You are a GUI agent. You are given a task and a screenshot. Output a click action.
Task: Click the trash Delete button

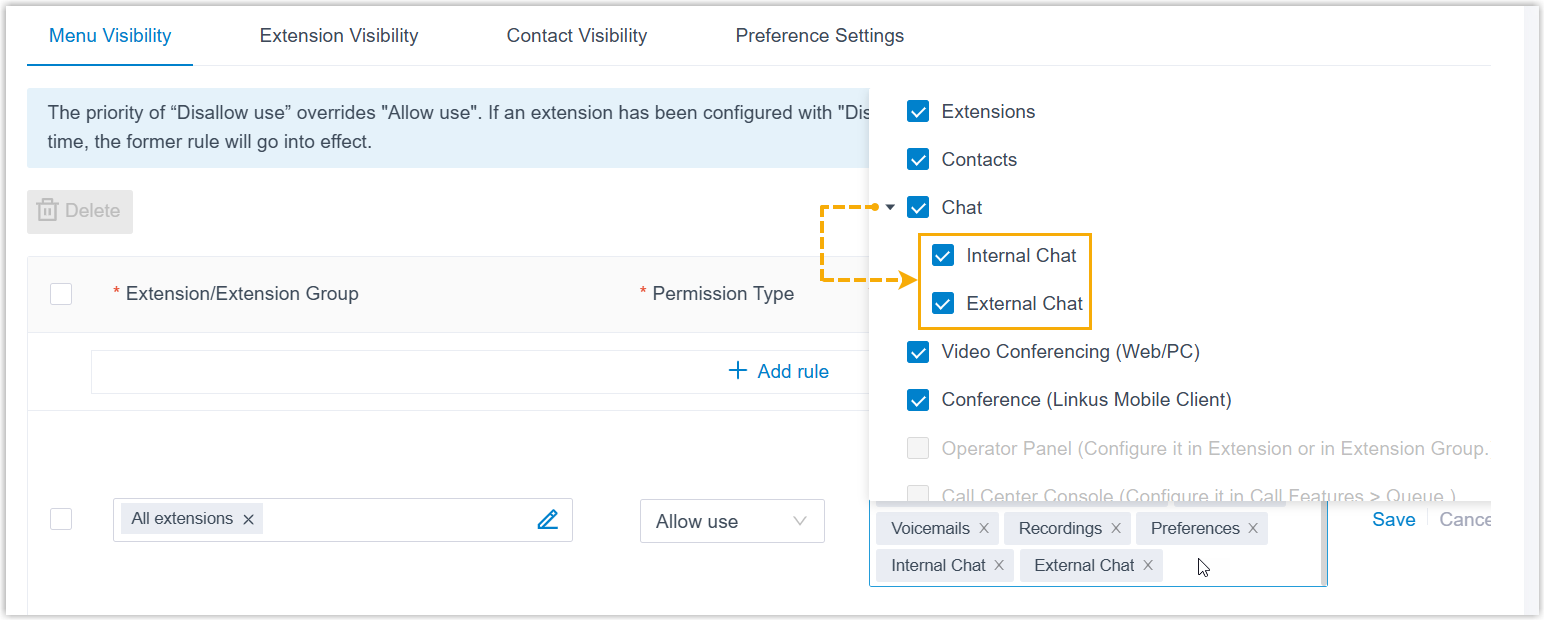coord(80,211)
